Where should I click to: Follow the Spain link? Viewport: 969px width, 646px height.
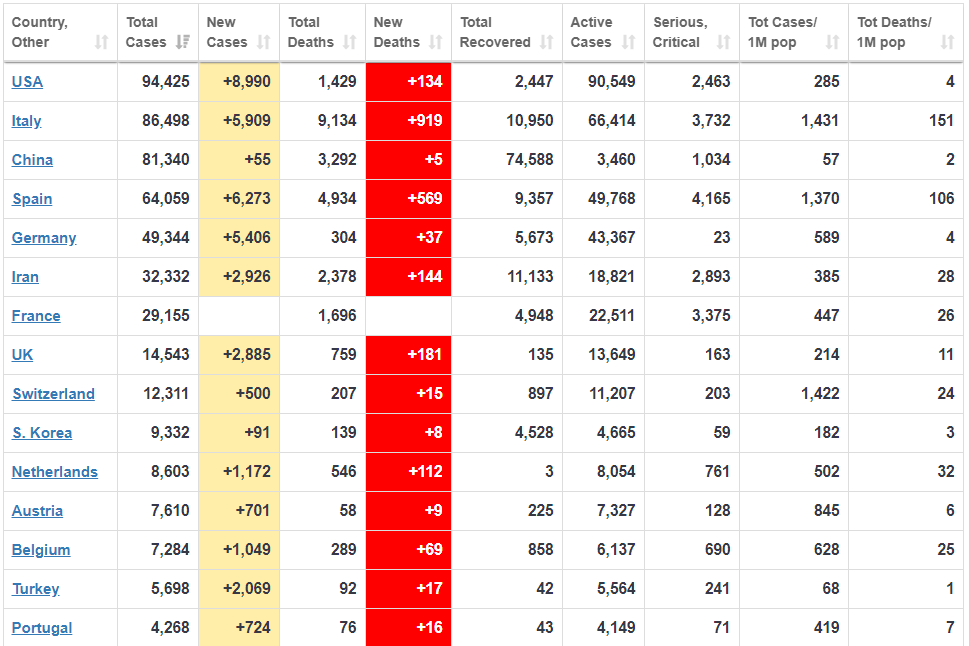32,199
